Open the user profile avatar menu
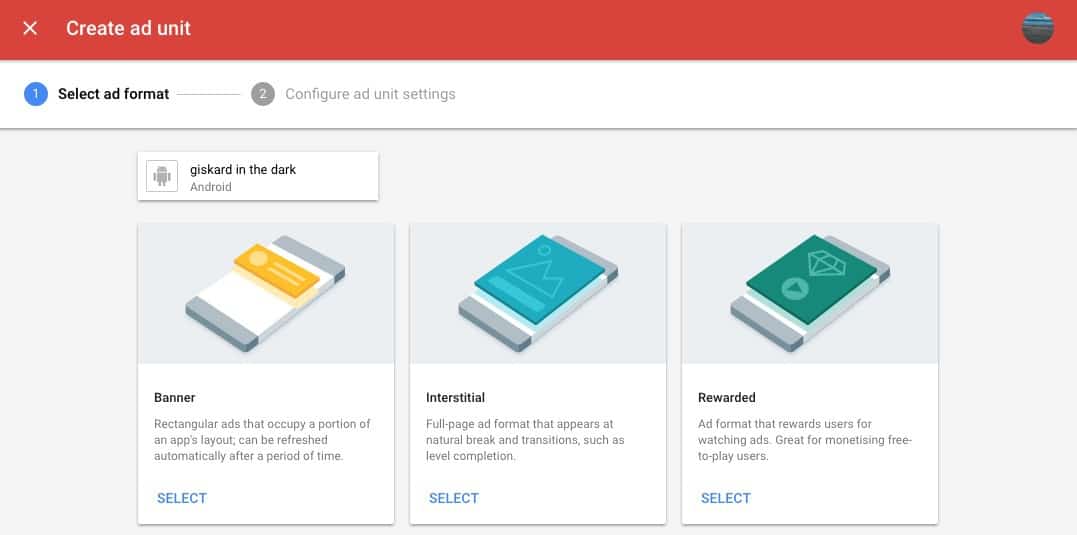This screenshot has width=1077, height=535. (x=1037, y=29)
